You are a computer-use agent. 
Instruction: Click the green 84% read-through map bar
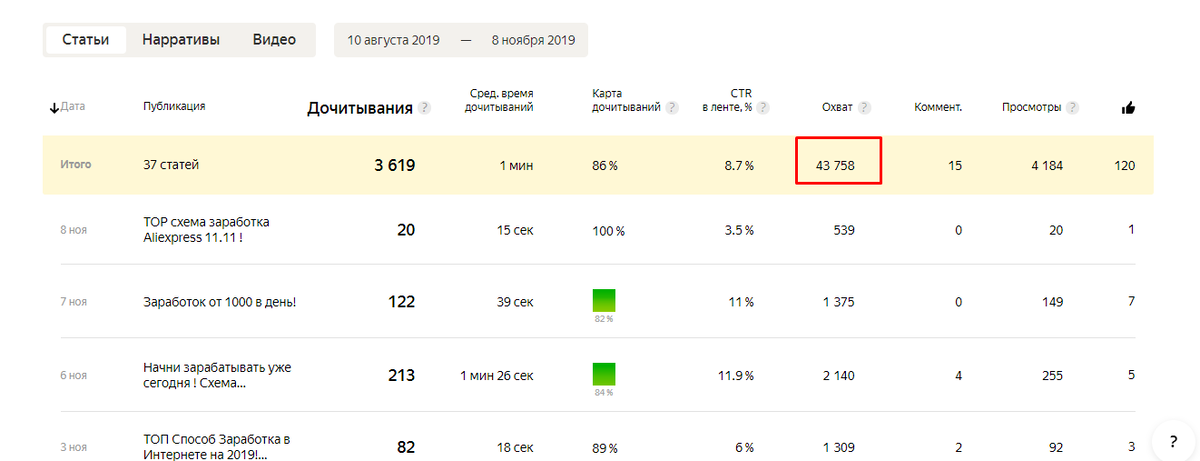[x=603, y=374]
